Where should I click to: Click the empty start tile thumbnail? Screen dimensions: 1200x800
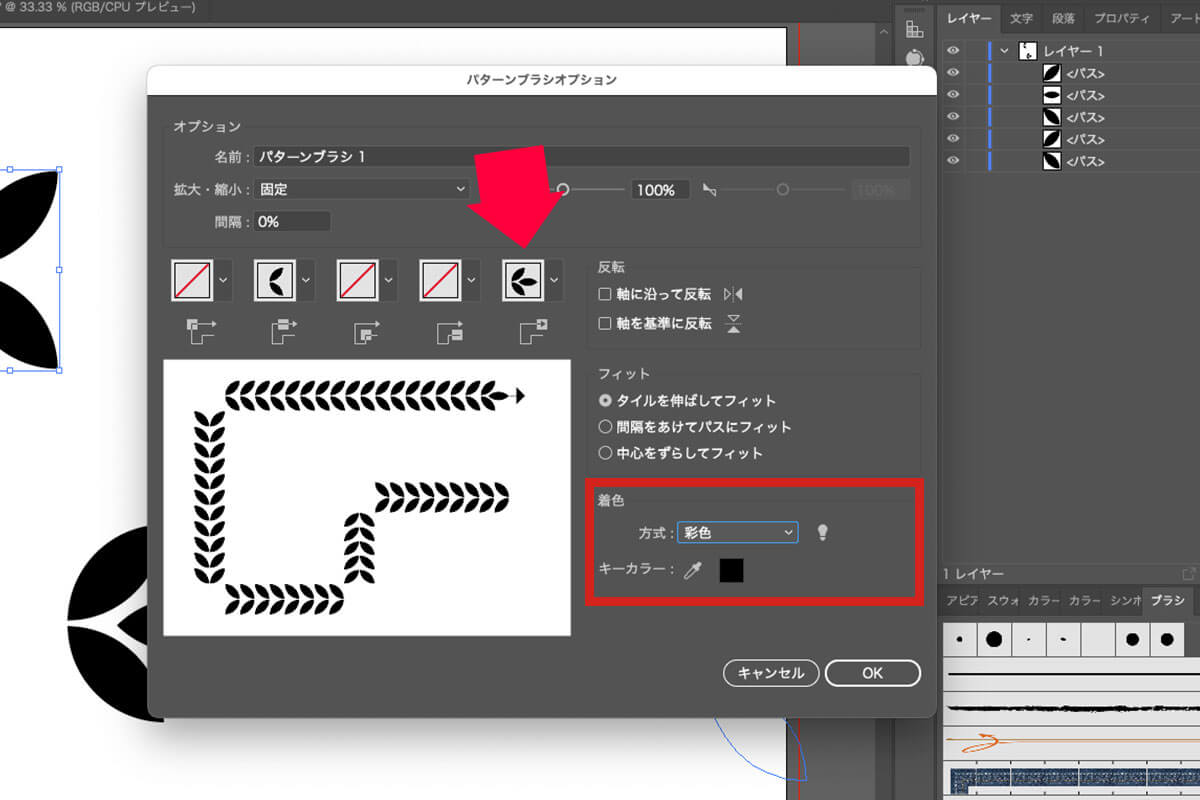(x=438, y=281)
